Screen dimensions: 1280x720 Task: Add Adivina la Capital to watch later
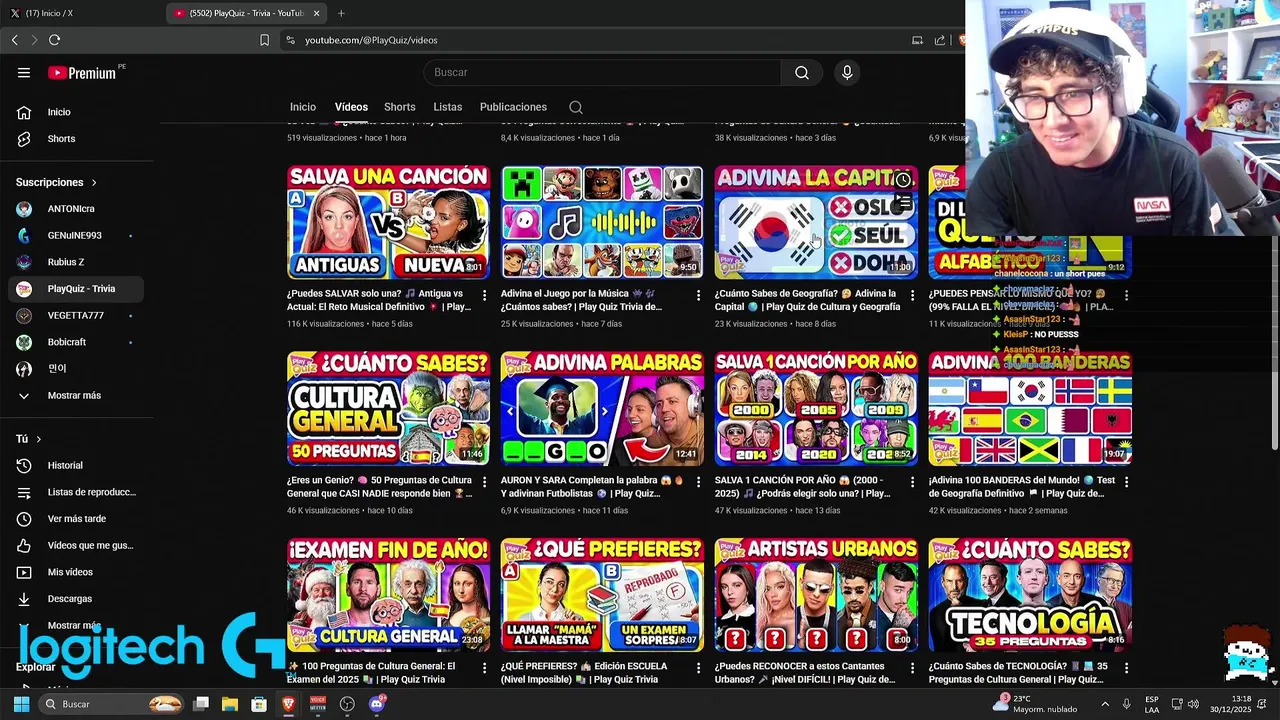tap(902, 180)
